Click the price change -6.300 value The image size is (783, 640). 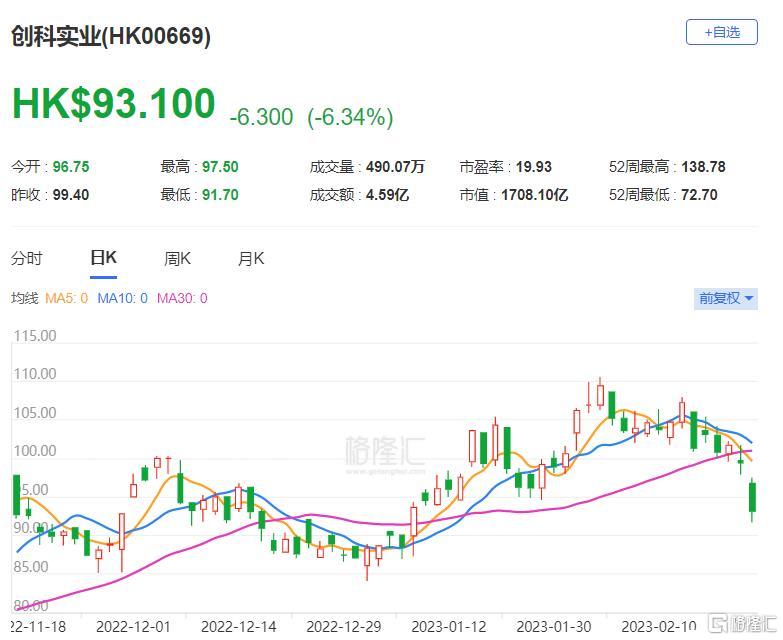click(261, 117)
